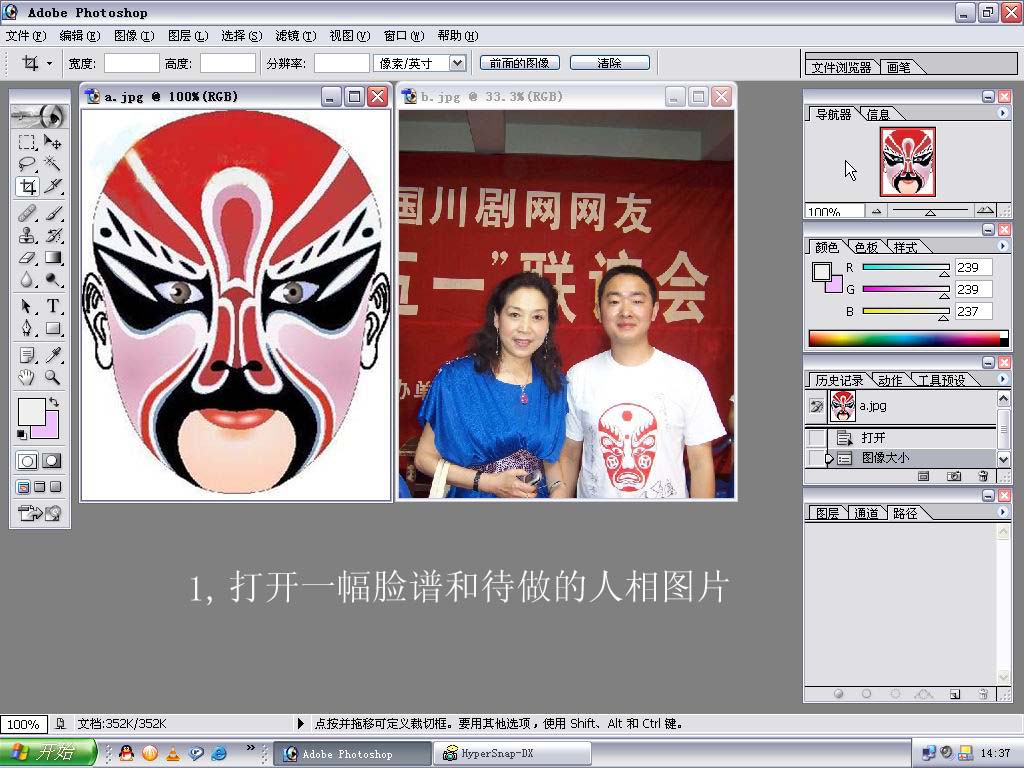Select the History Brush tool
Viewport: 1024px width, 768px height.
[x=53, y=235]
